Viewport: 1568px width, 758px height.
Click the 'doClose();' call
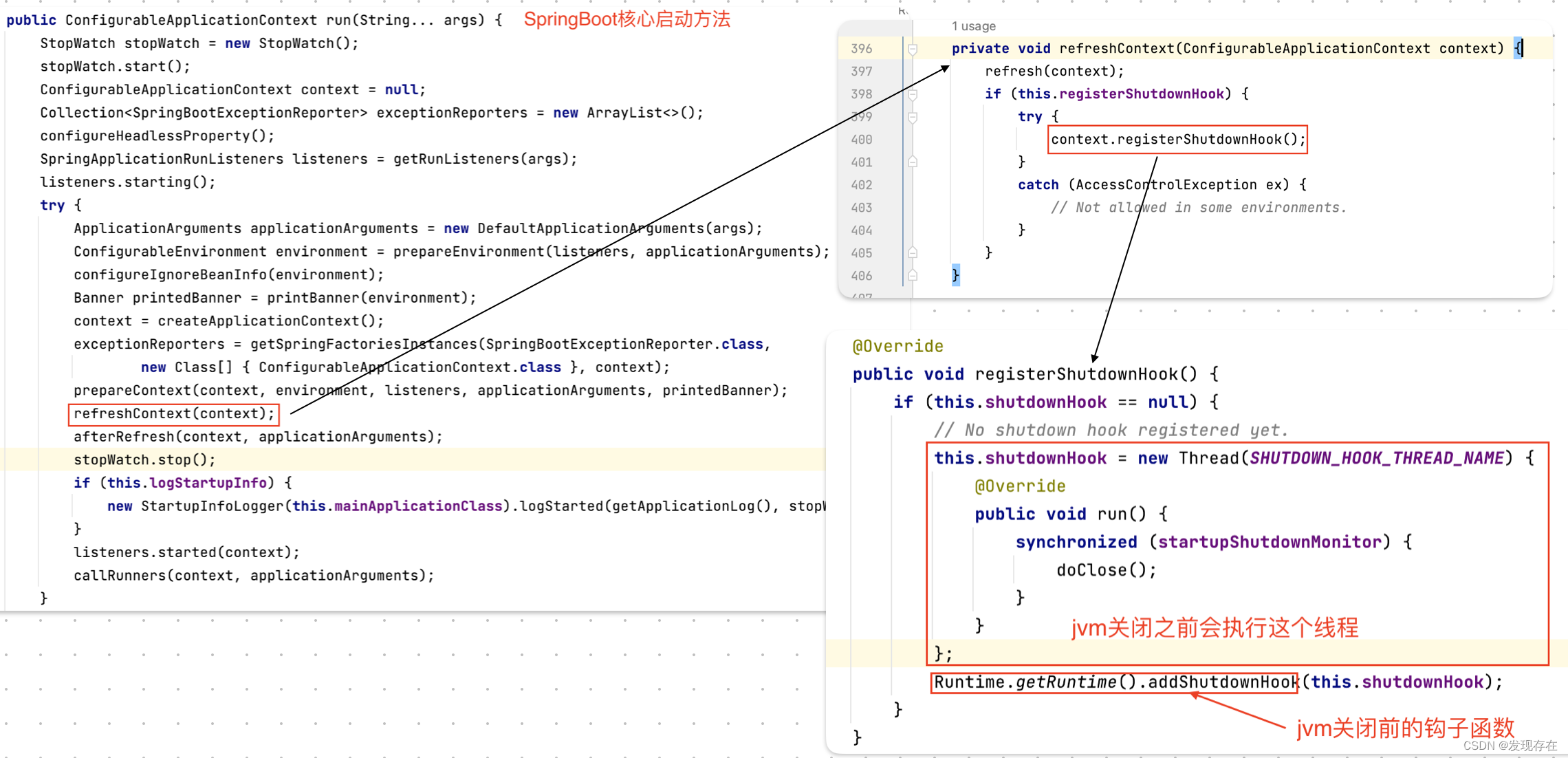pyautogui.click(x=1107, y=570)
